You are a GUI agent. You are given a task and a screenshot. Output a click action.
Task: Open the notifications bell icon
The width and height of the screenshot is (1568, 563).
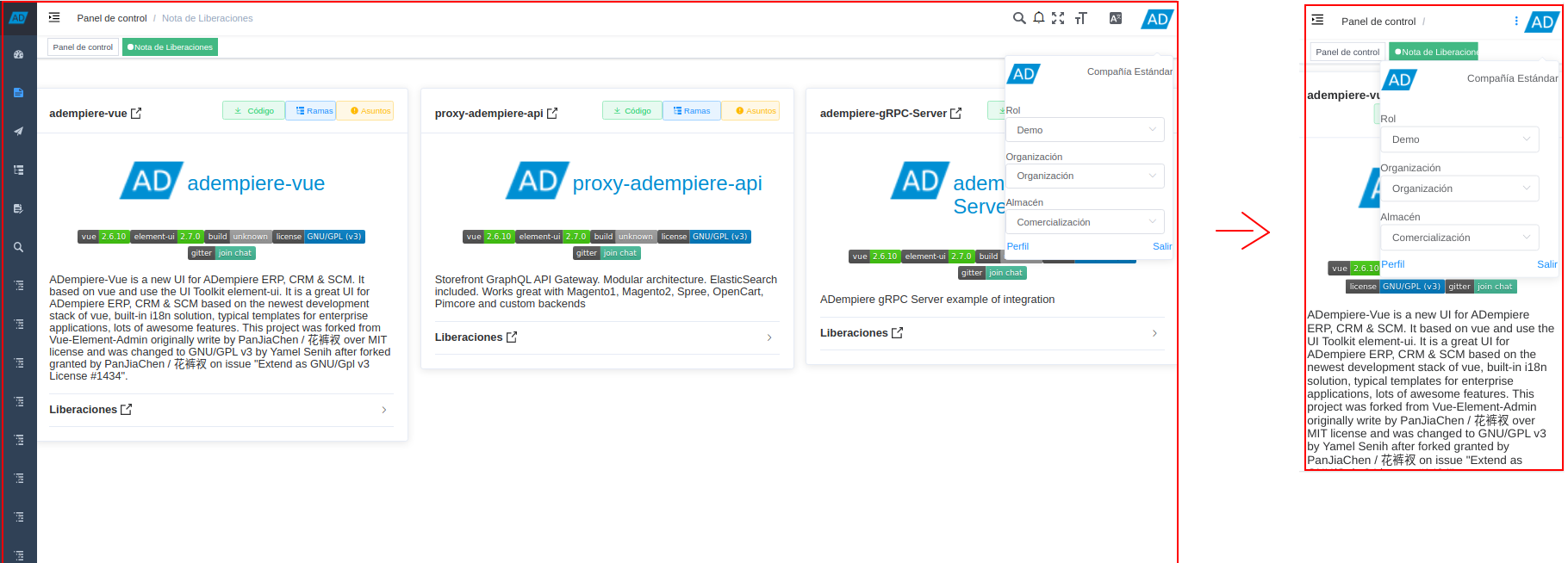point(1039,18)
